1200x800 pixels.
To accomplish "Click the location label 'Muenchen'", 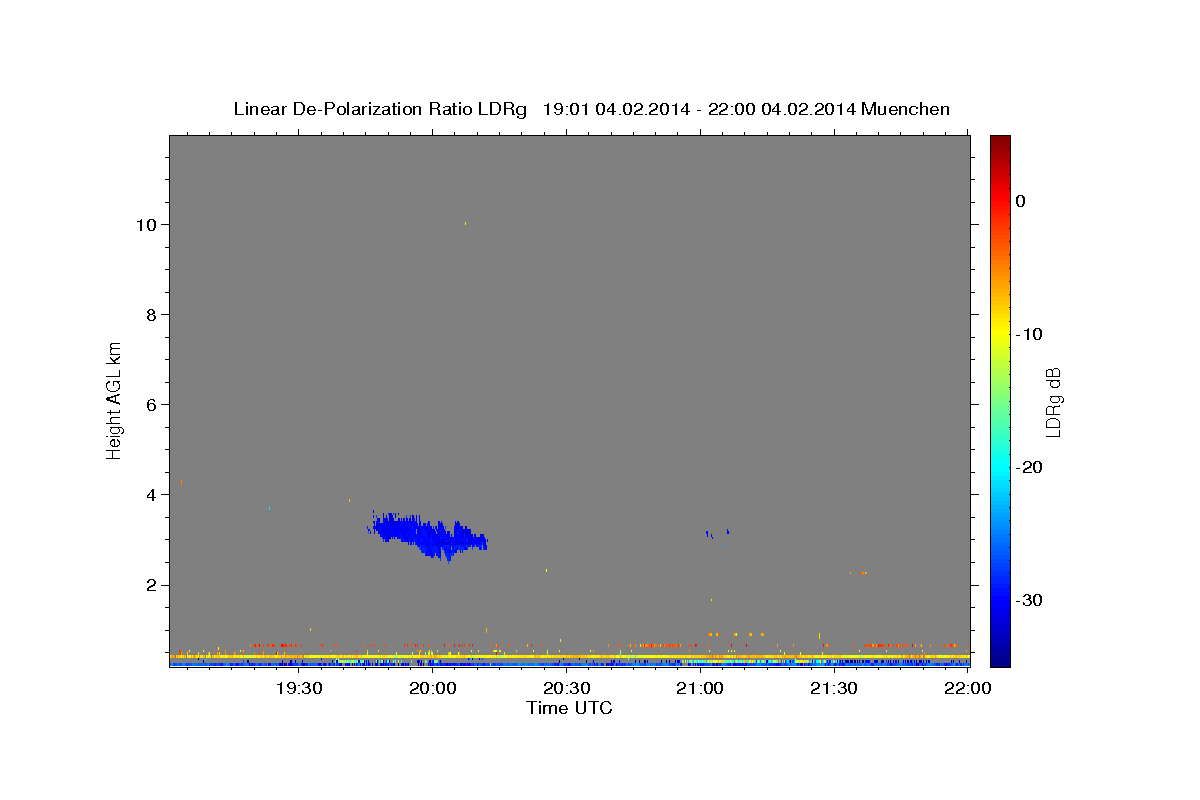I will tap(906, 109).
